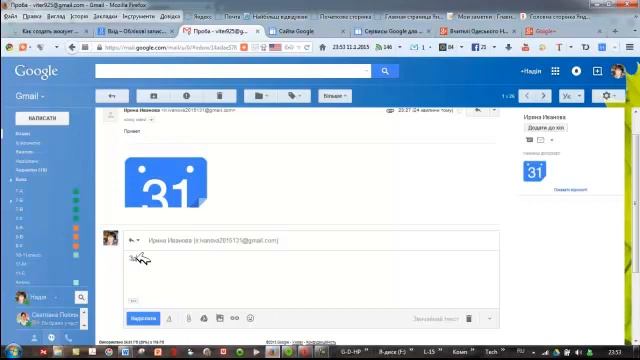
Task: Click the back-to-inbox arrow in Gmail toolbar
Action: tap(112, 96)
